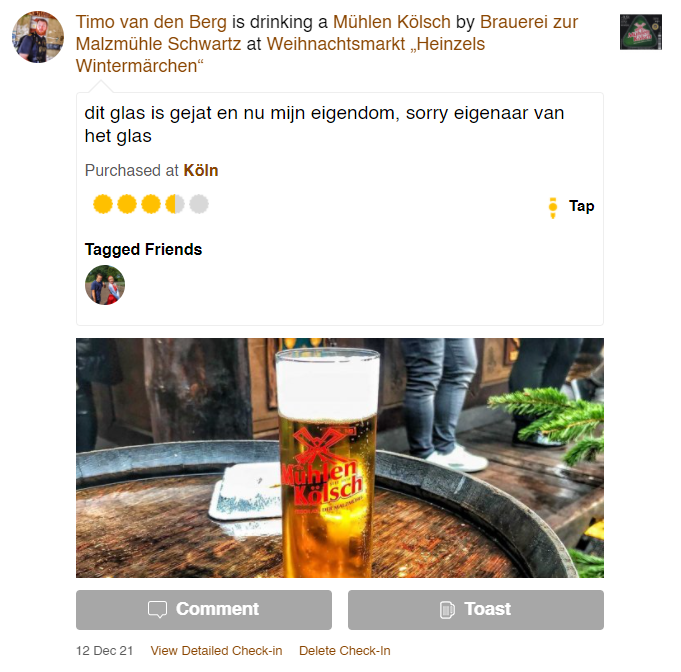The width and height of the screenshot is (681, 672).
Task: Open the Köln purchase location link
Action: [201, 170]
